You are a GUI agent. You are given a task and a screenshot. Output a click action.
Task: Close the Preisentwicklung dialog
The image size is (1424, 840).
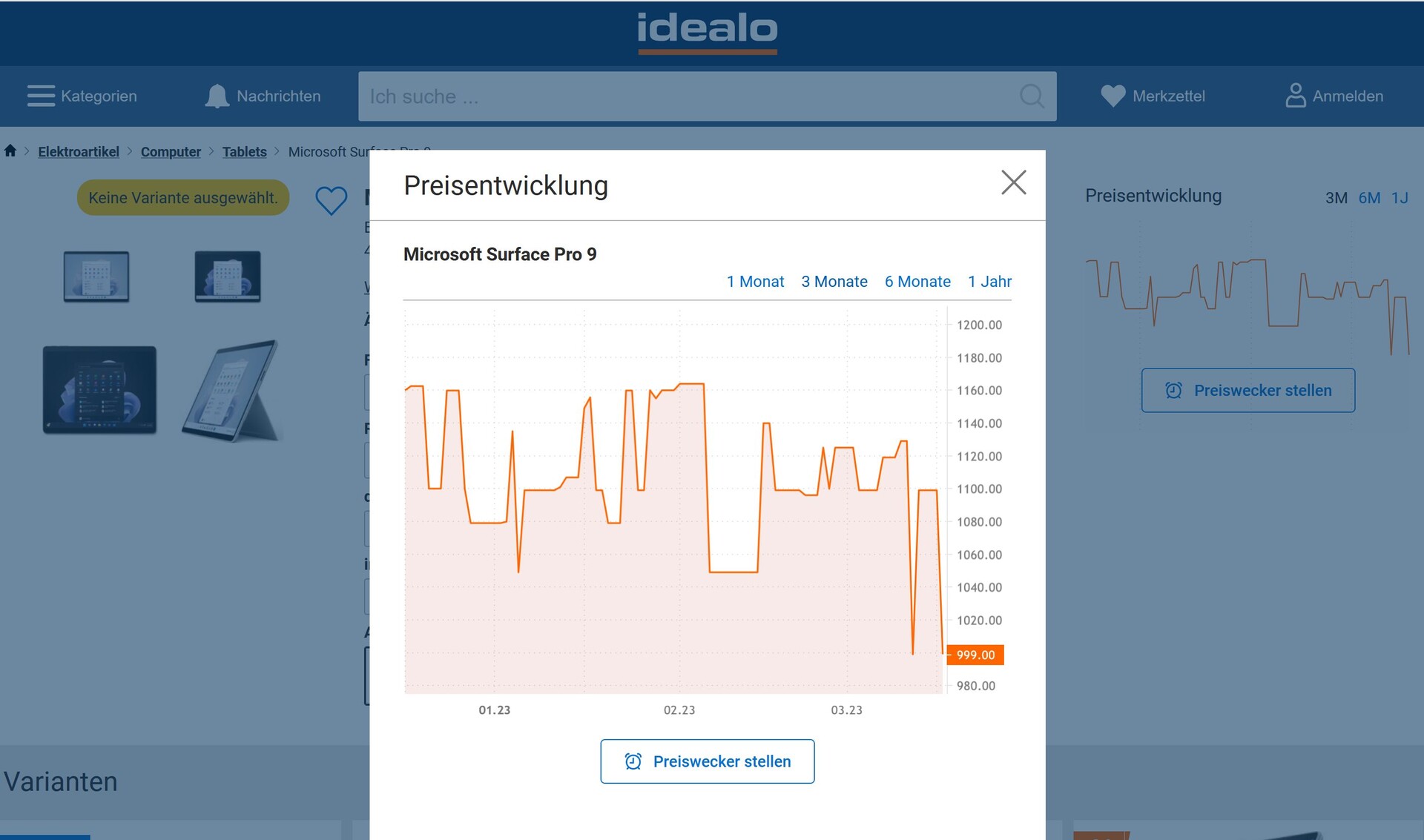[1013, 182]
